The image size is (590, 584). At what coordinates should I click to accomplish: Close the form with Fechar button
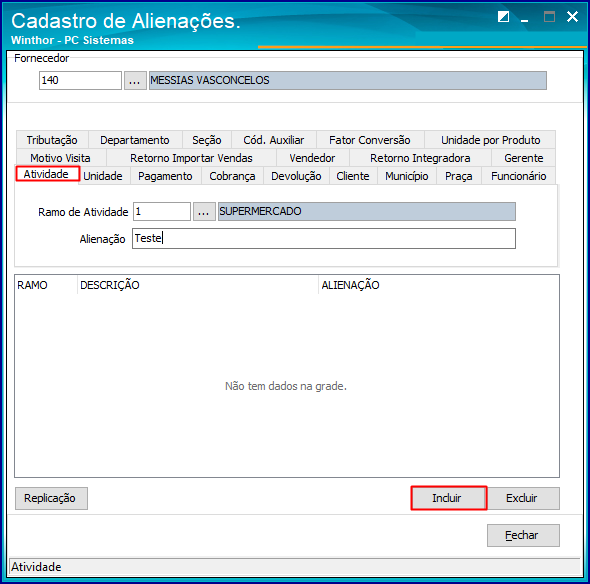click(x=523, y=535)
